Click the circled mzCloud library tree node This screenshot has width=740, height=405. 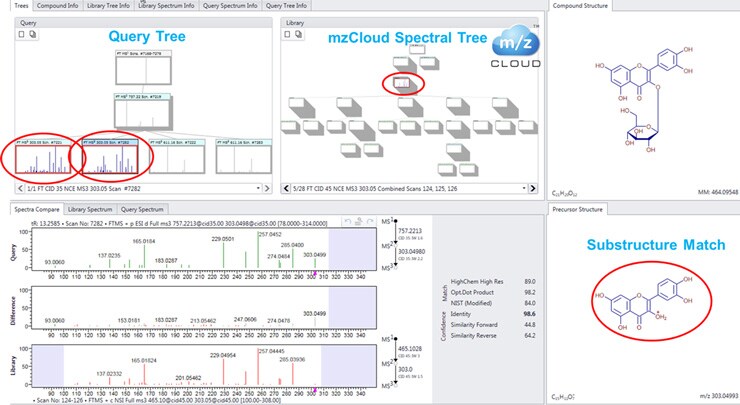pyautogui.click(x=402, y=80)
